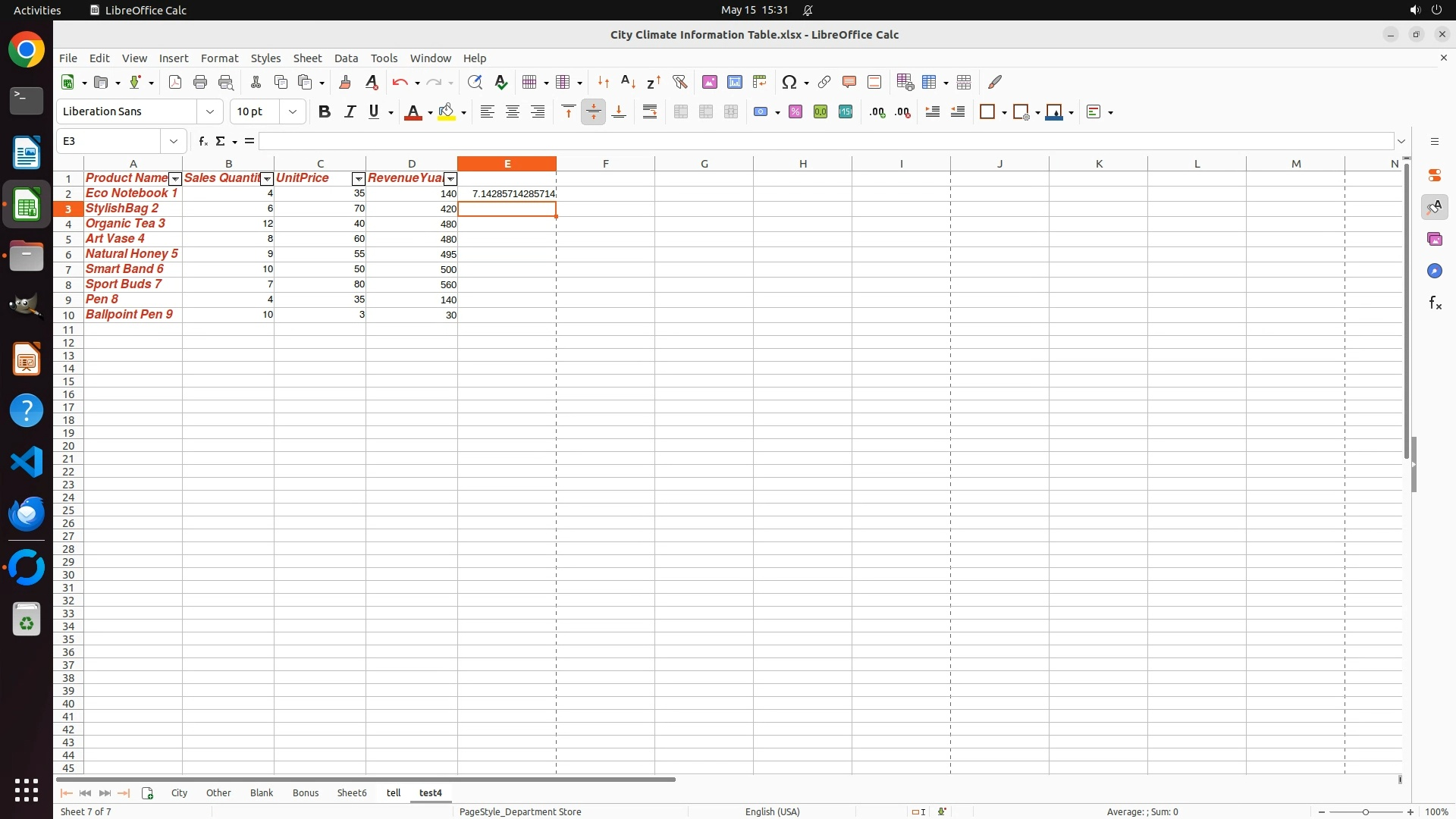This screenshot has height=819, width=1456.
Task: Open the Functions sidebar panel icon
Action: pos(1435,303)
